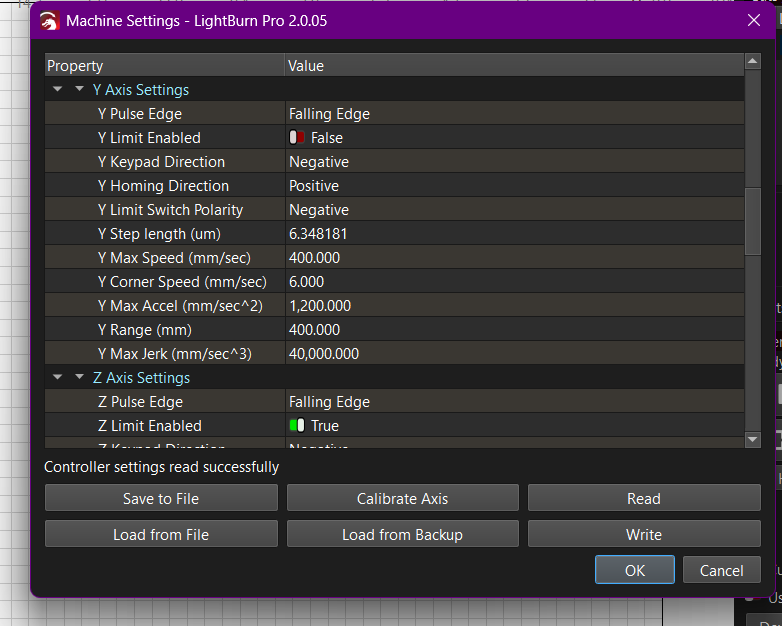
Task: Click the Property column header
Action: point(164,66)
